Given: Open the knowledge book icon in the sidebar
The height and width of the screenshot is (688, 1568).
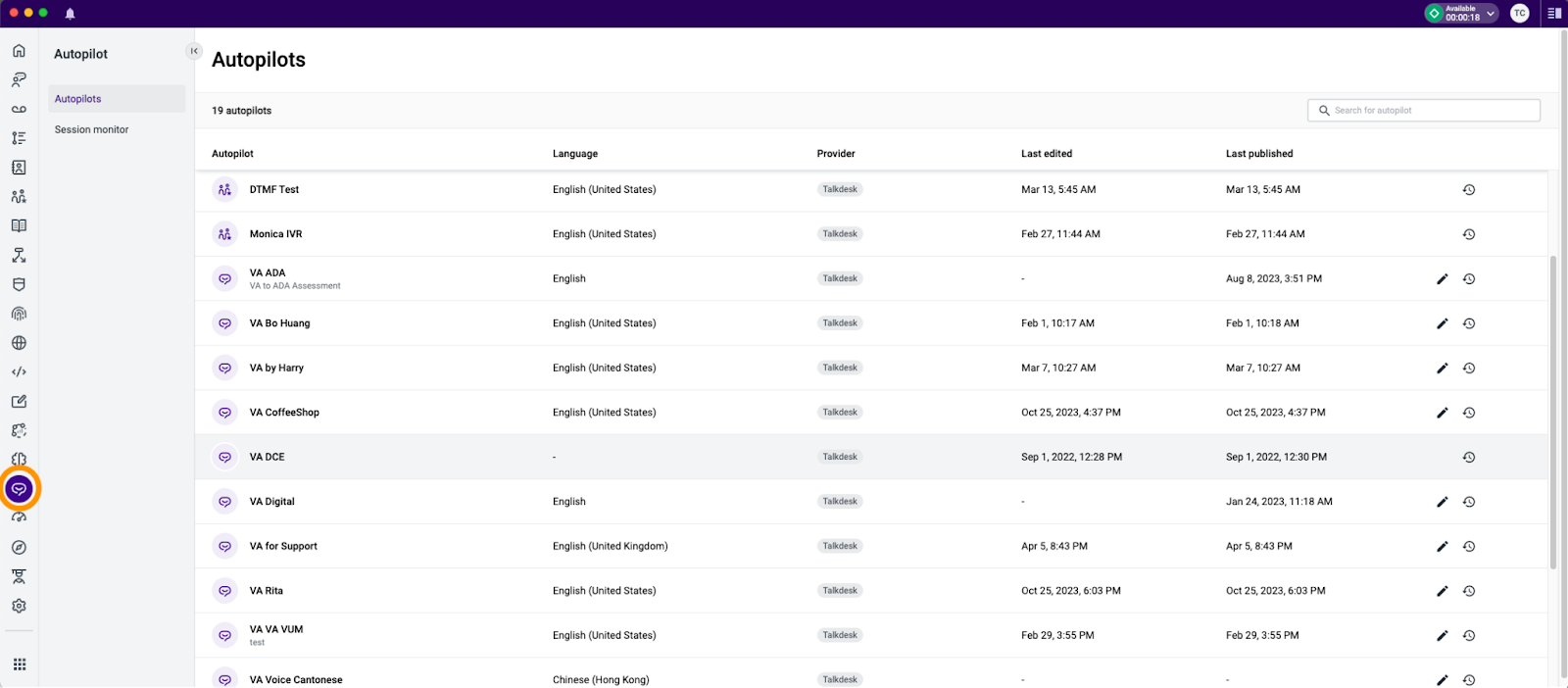Looking at the screenshot, I should point(19,225).
